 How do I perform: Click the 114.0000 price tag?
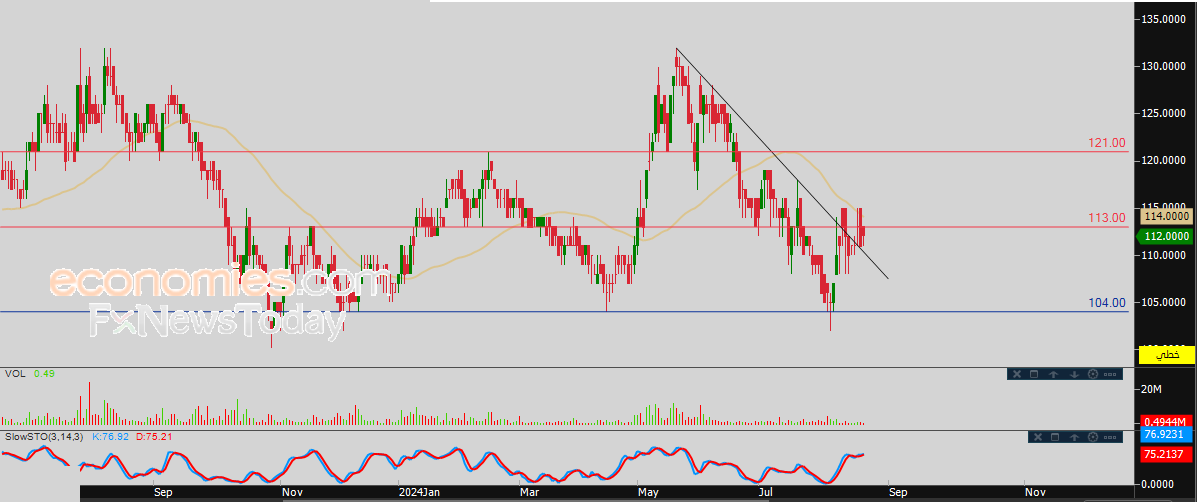point(1166,217)
